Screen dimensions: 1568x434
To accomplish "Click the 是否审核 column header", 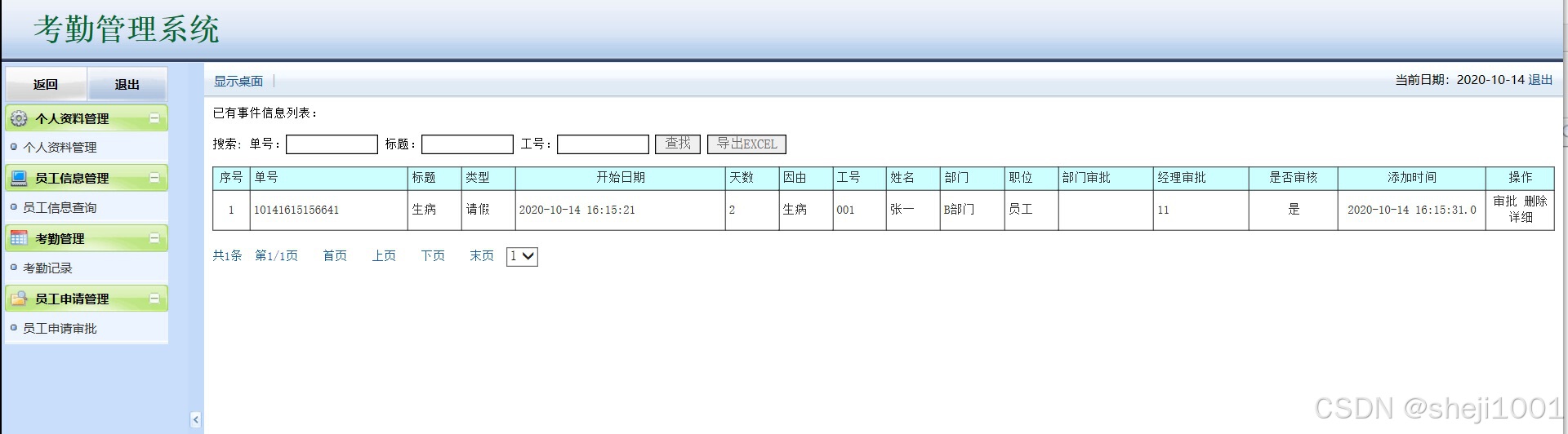I will pos(1294,178).
